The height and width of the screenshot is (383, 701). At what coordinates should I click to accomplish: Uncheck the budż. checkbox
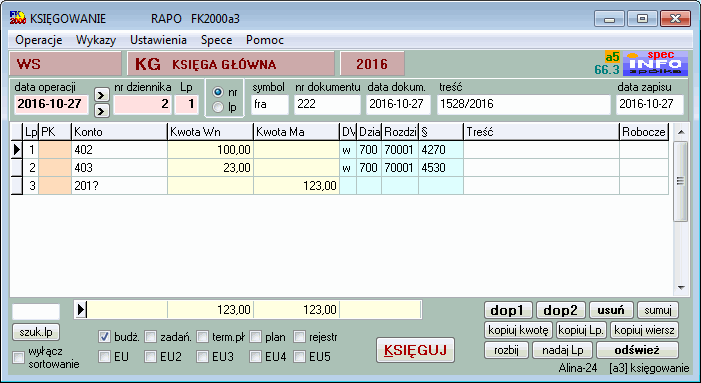(104, 337)
